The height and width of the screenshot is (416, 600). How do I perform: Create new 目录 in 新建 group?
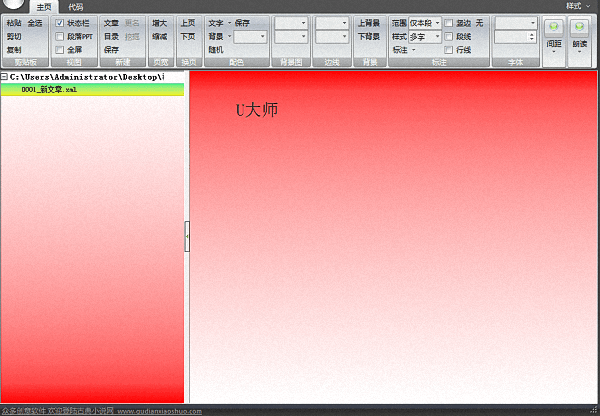111,37
